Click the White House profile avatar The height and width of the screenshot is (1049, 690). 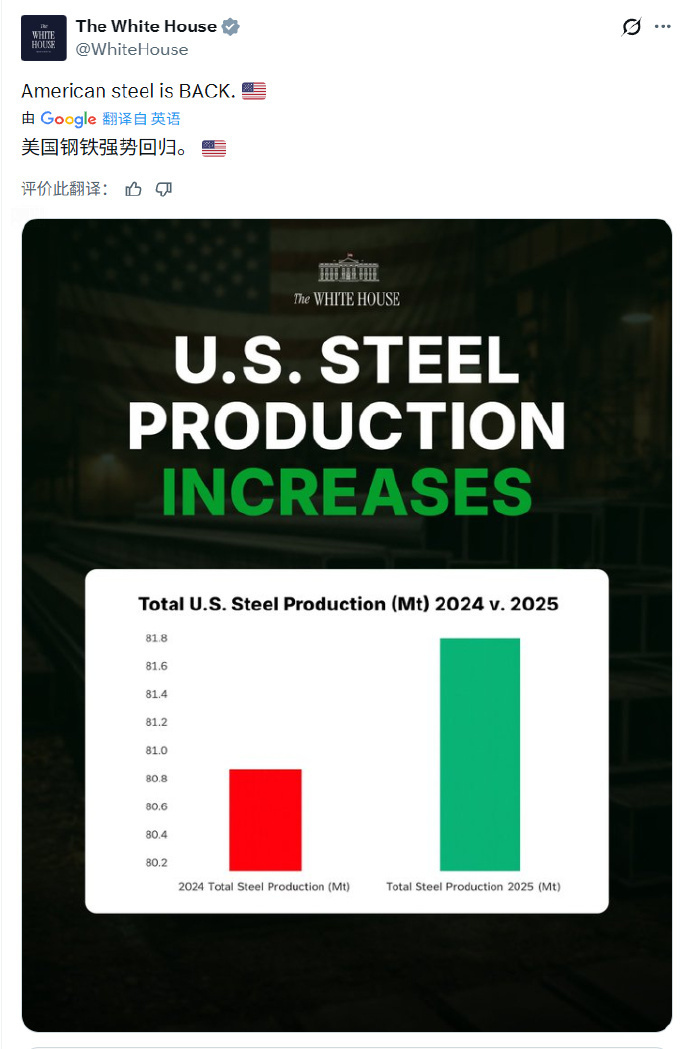click(x=44, y=38)
